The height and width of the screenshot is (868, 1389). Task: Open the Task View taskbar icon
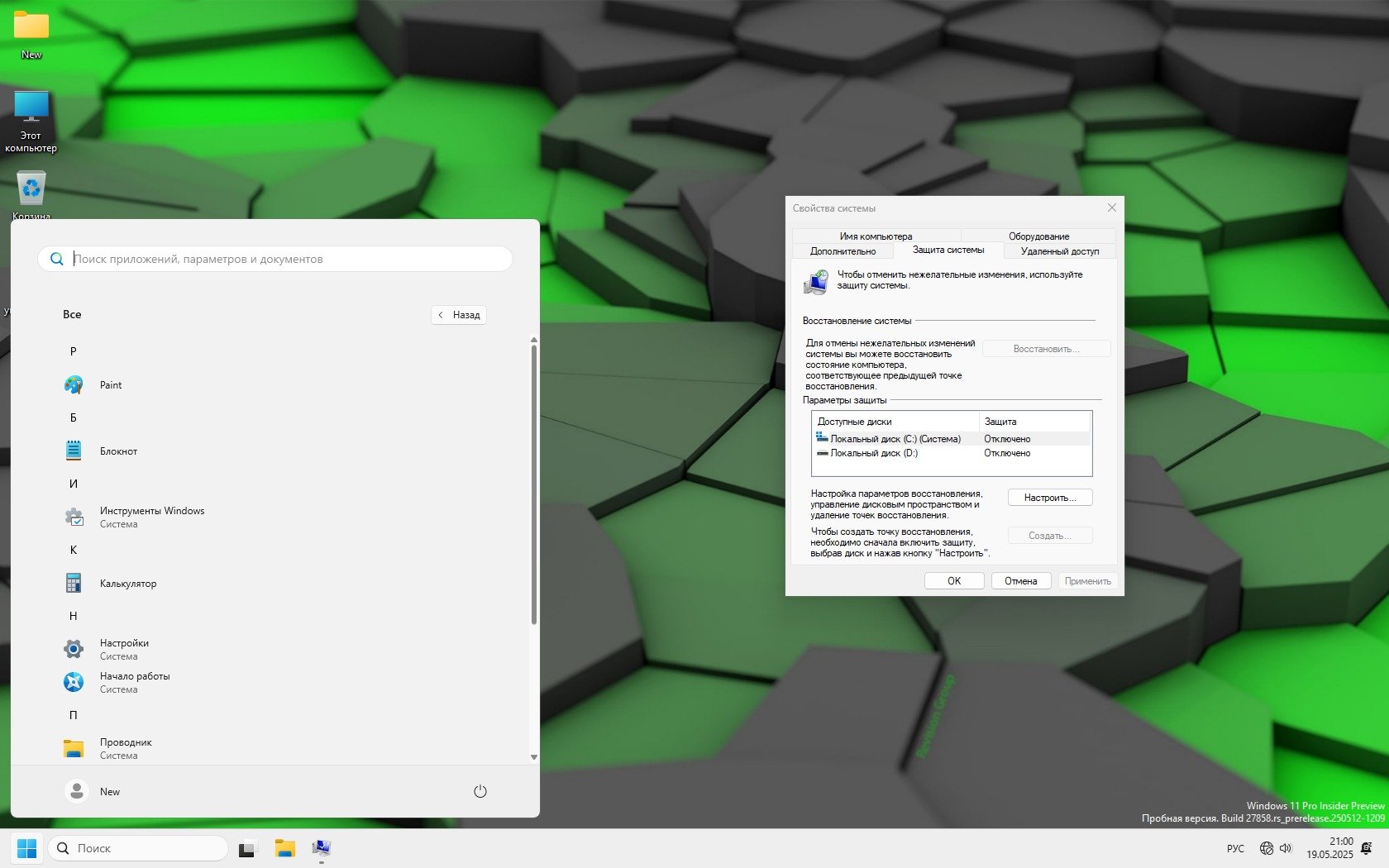pos(247,849)
